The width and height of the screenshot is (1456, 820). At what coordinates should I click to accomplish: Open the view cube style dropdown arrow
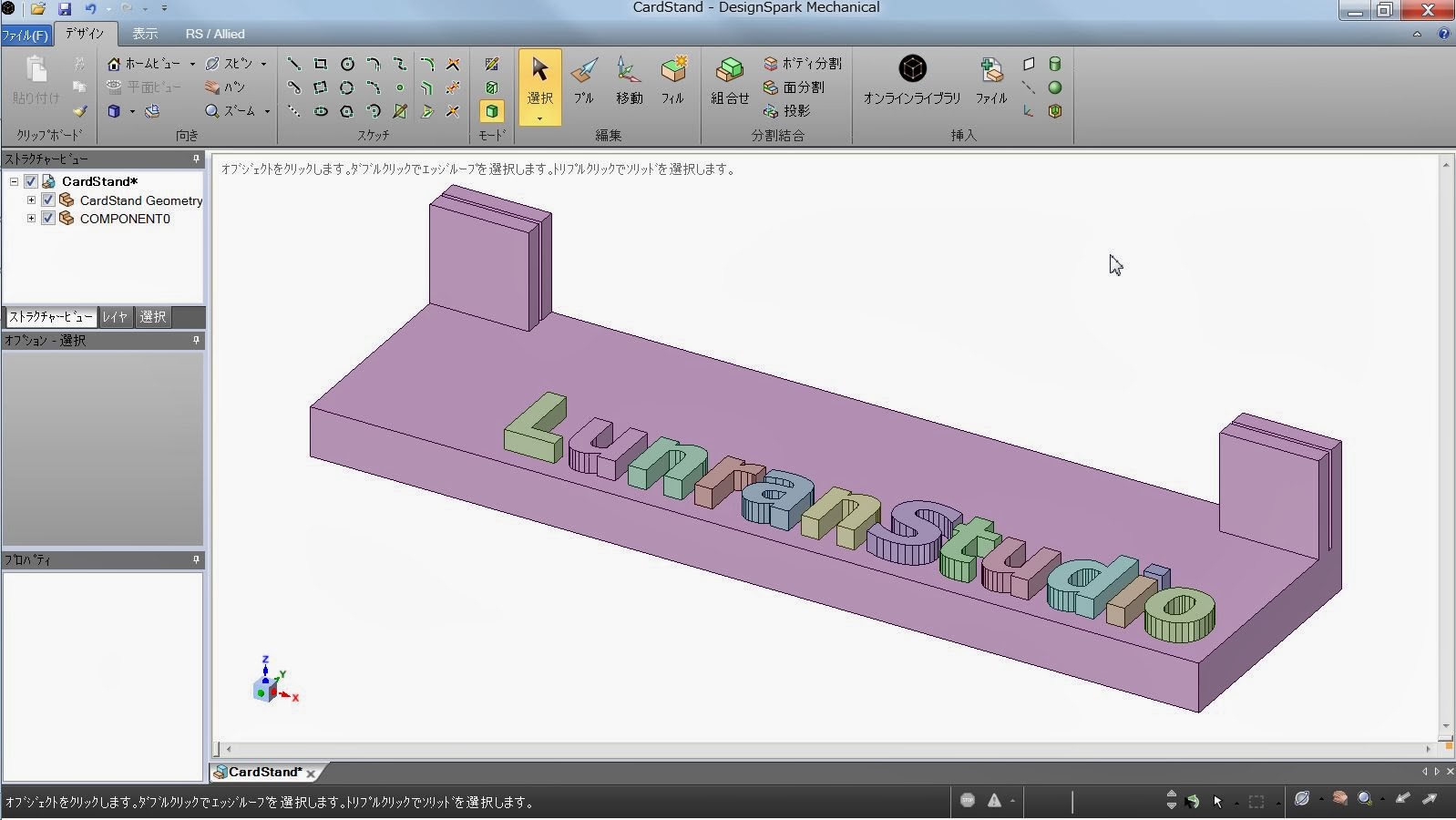132,111
